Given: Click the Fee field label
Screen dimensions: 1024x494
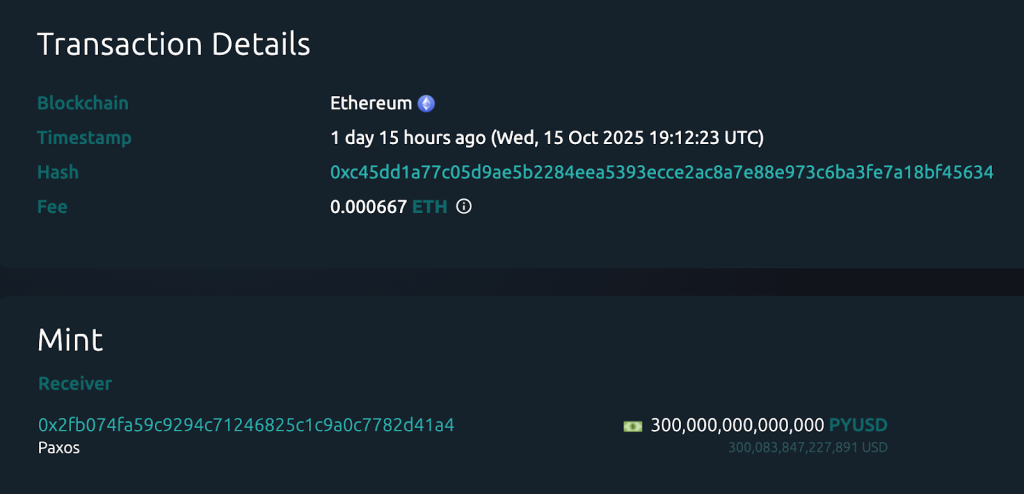Looking at the screenshot, I should [52, 207].
